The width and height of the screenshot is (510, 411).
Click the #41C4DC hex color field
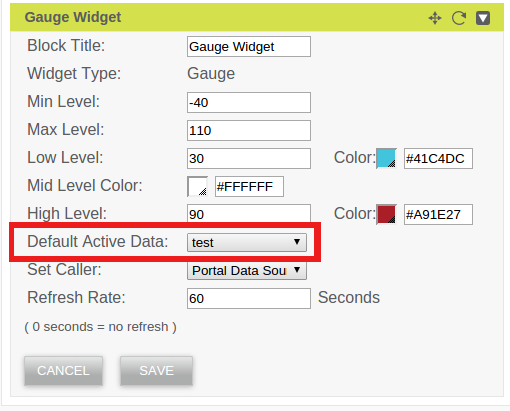[438, 158]
